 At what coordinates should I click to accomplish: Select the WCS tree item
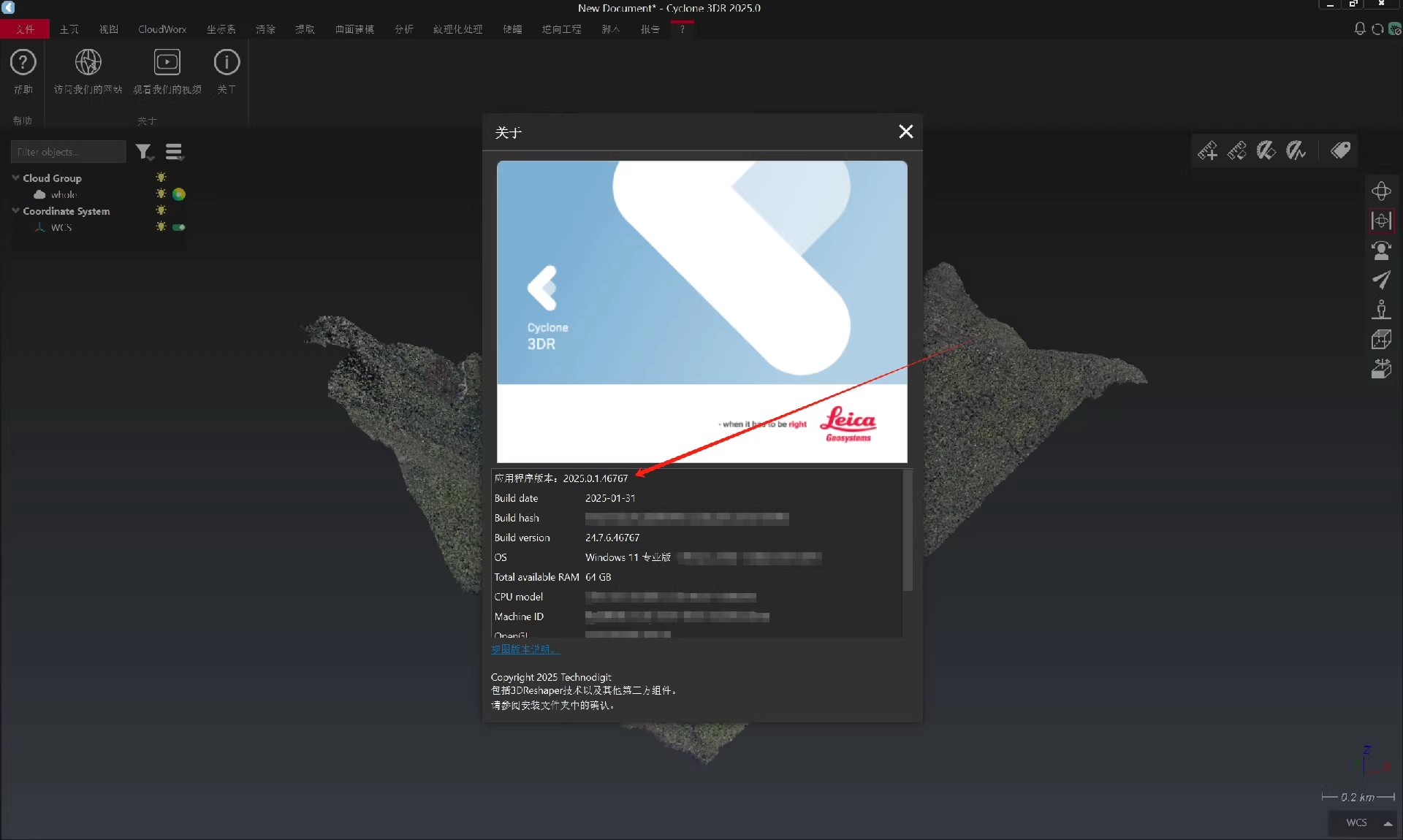point(61,228)
